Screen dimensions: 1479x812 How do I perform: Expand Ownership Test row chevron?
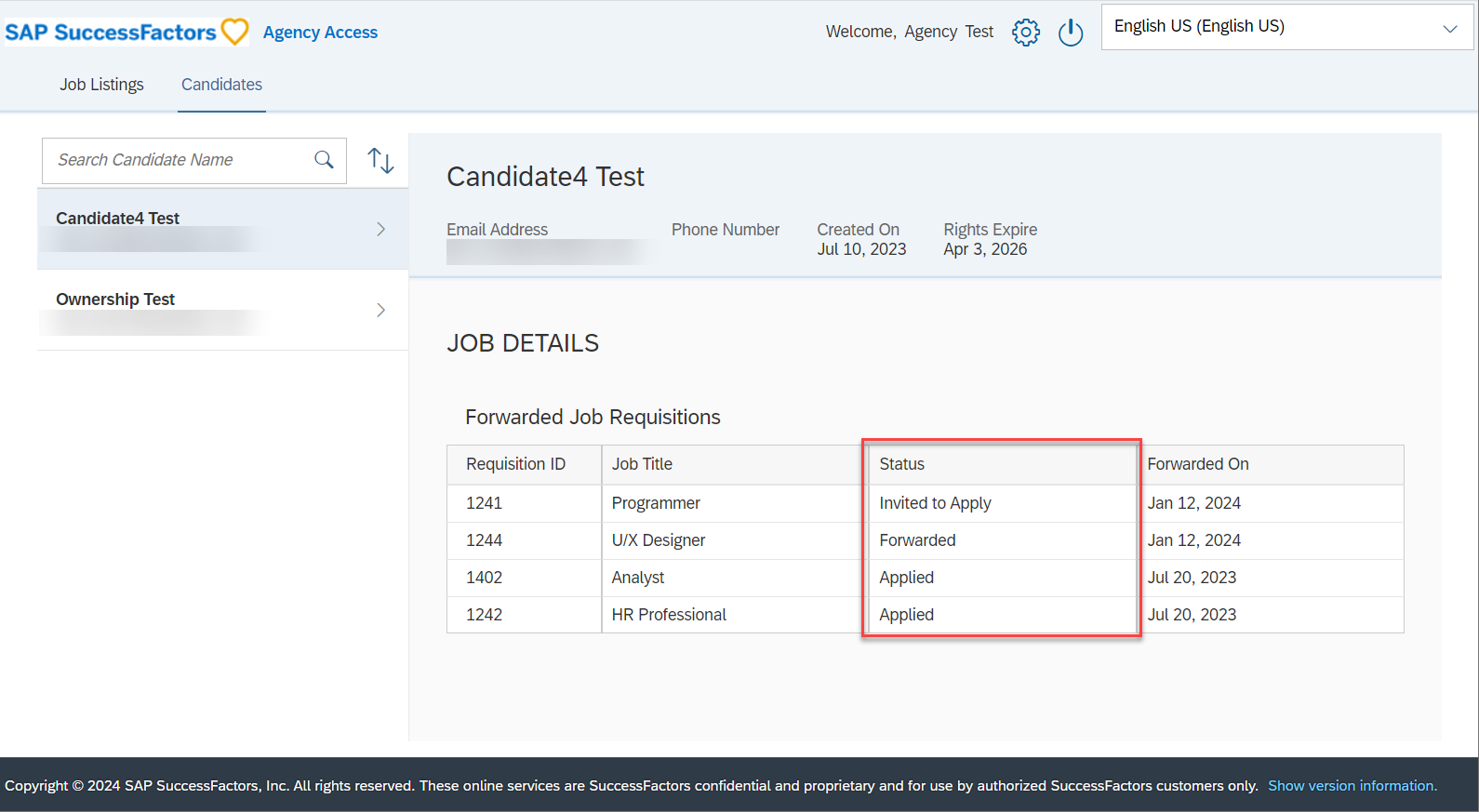[x=380, y=310]
